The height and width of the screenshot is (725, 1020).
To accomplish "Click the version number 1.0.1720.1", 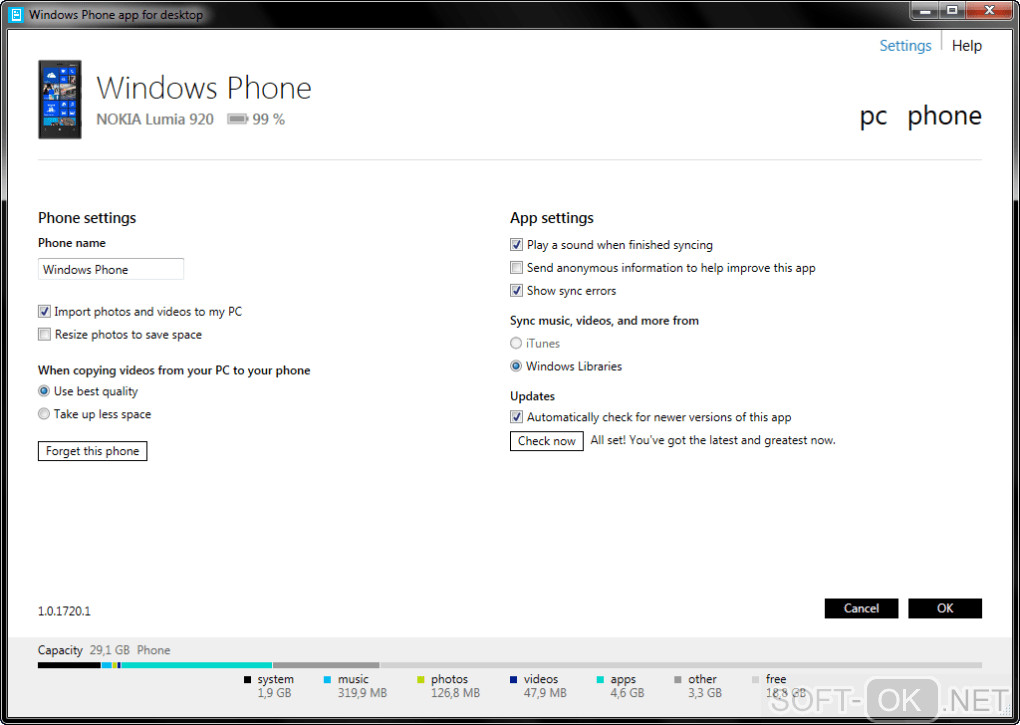I will [64, 611].
